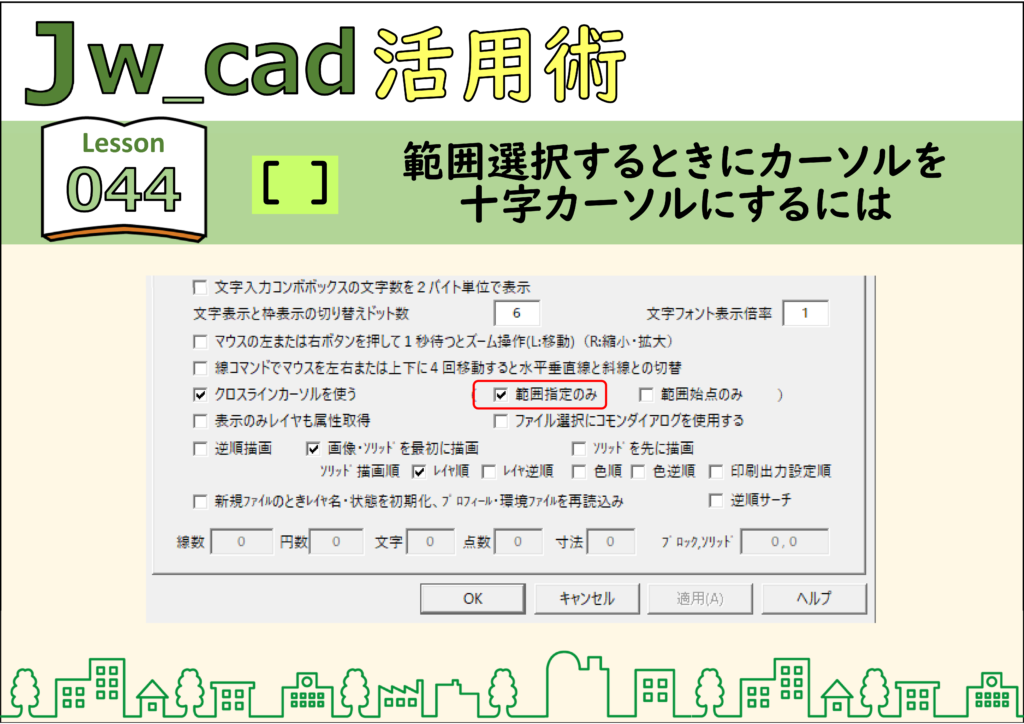Viewport: 1024px width, 724px height.
Task: Check ファイル選択にコモンダイアログを使用する
Action: pyautogui.click(x=501, y=421)
